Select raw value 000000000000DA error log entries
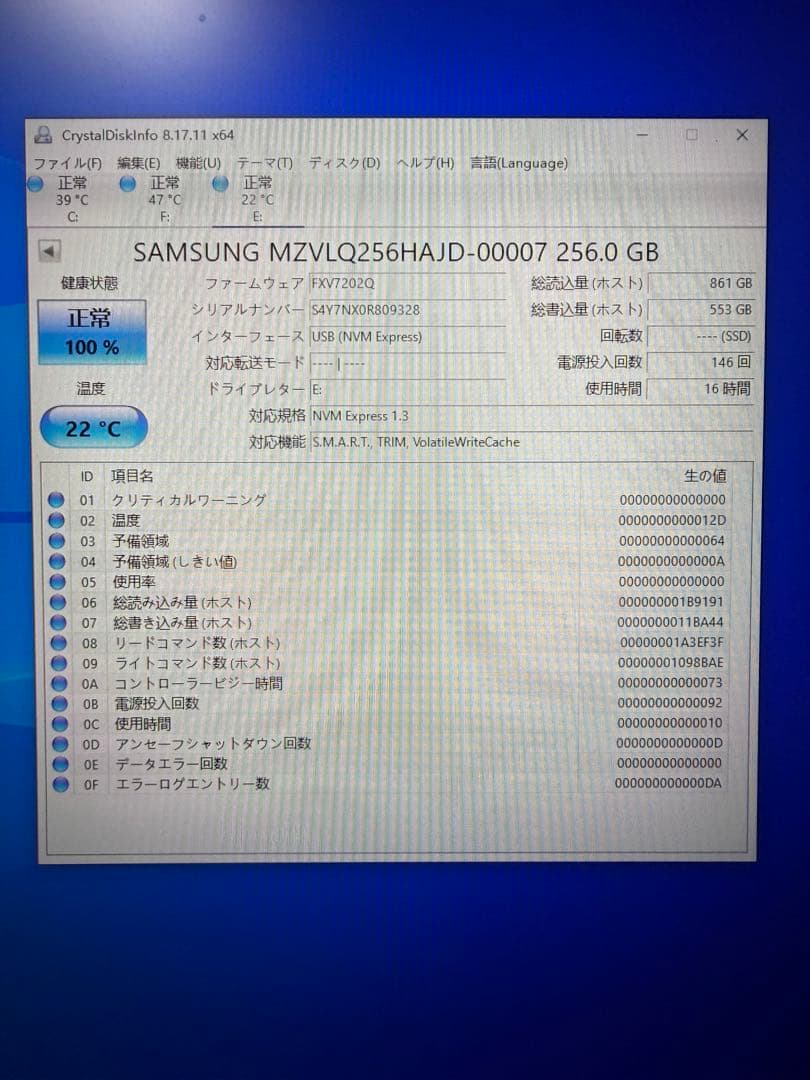 668,784
